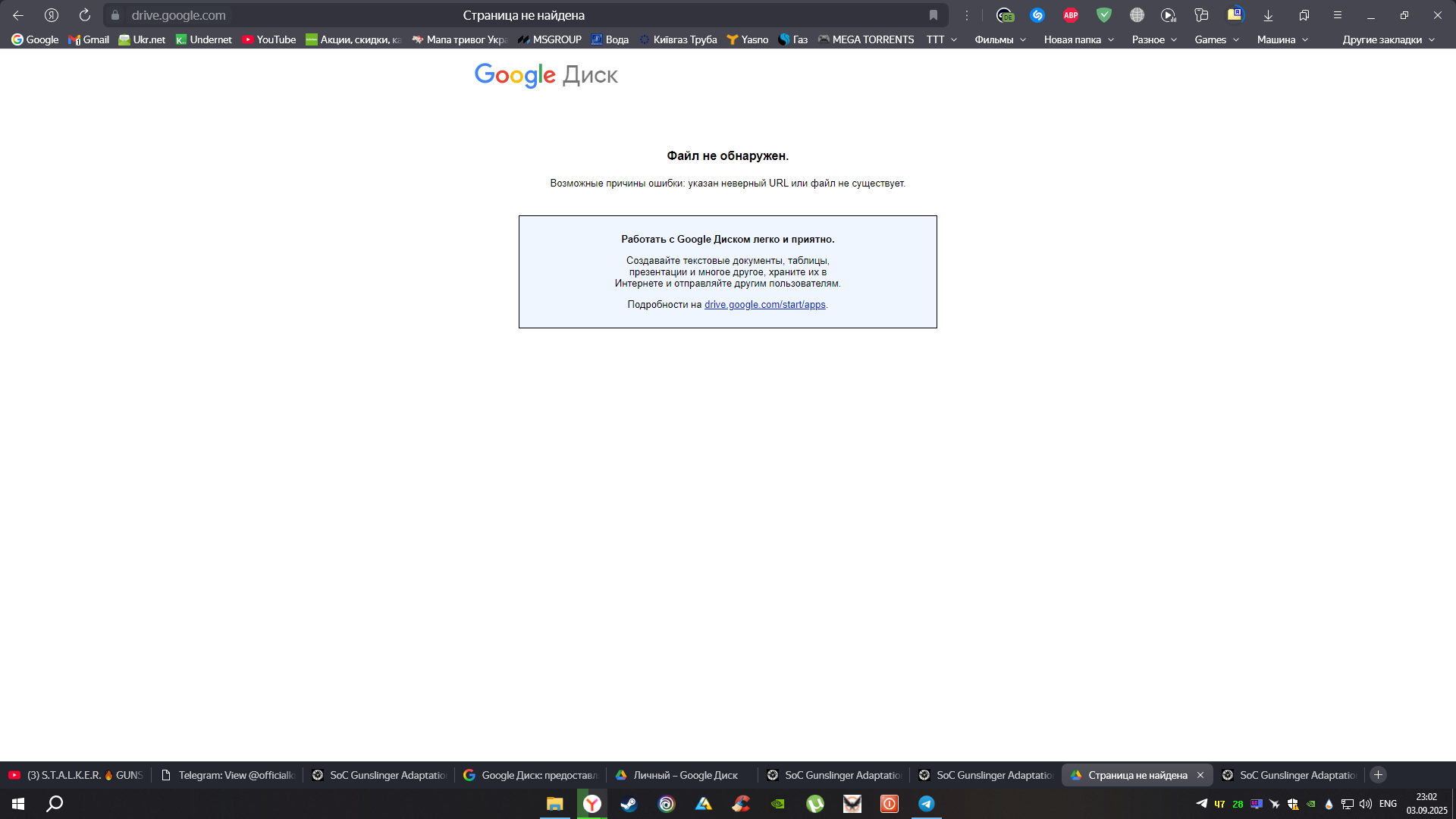
Task: Switch the ENG input language
Action: pos(1389,804)
